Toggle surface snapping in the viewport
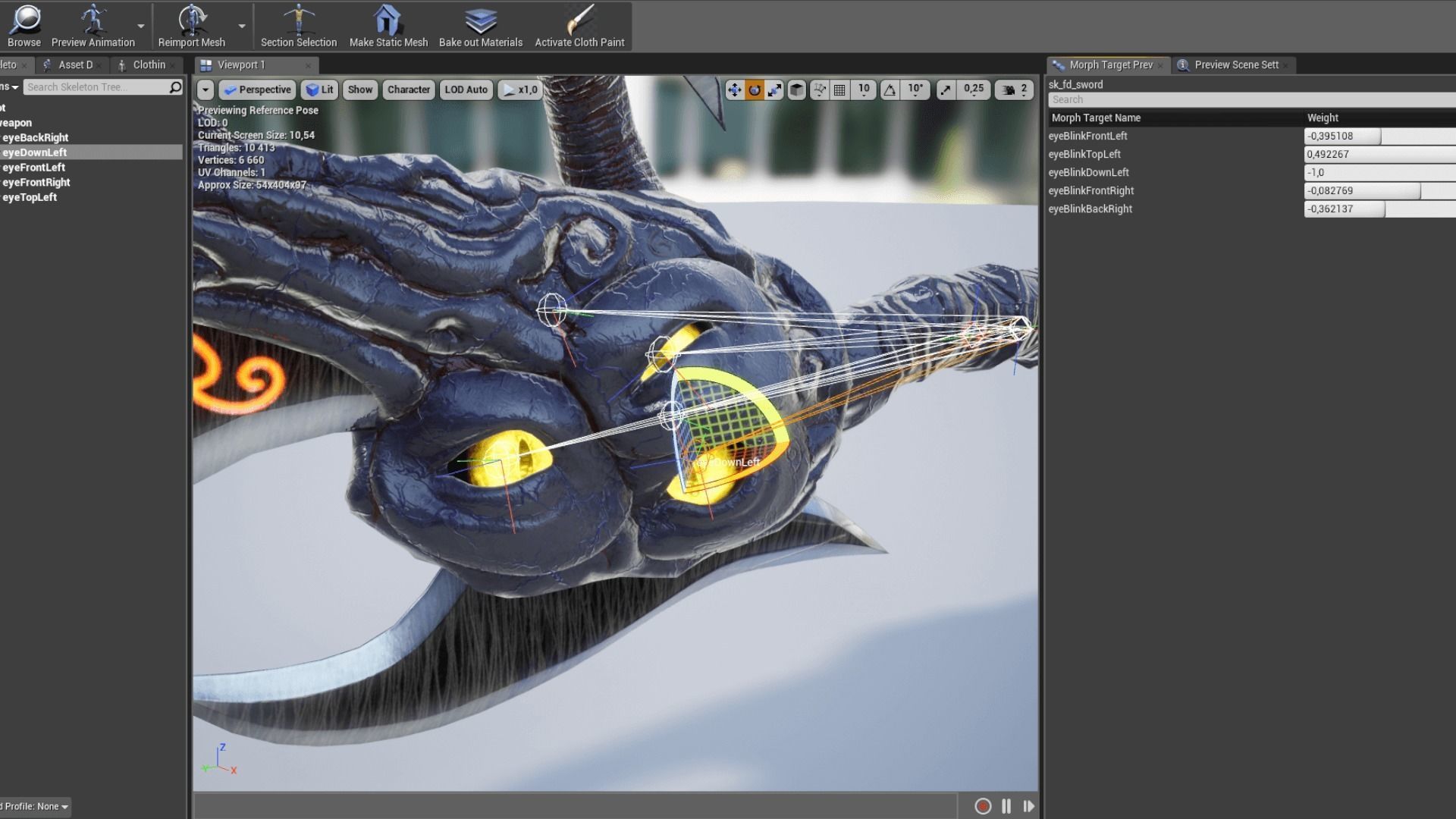The width and height of the screenshot is (1456, 819). [x=820, y=89]
